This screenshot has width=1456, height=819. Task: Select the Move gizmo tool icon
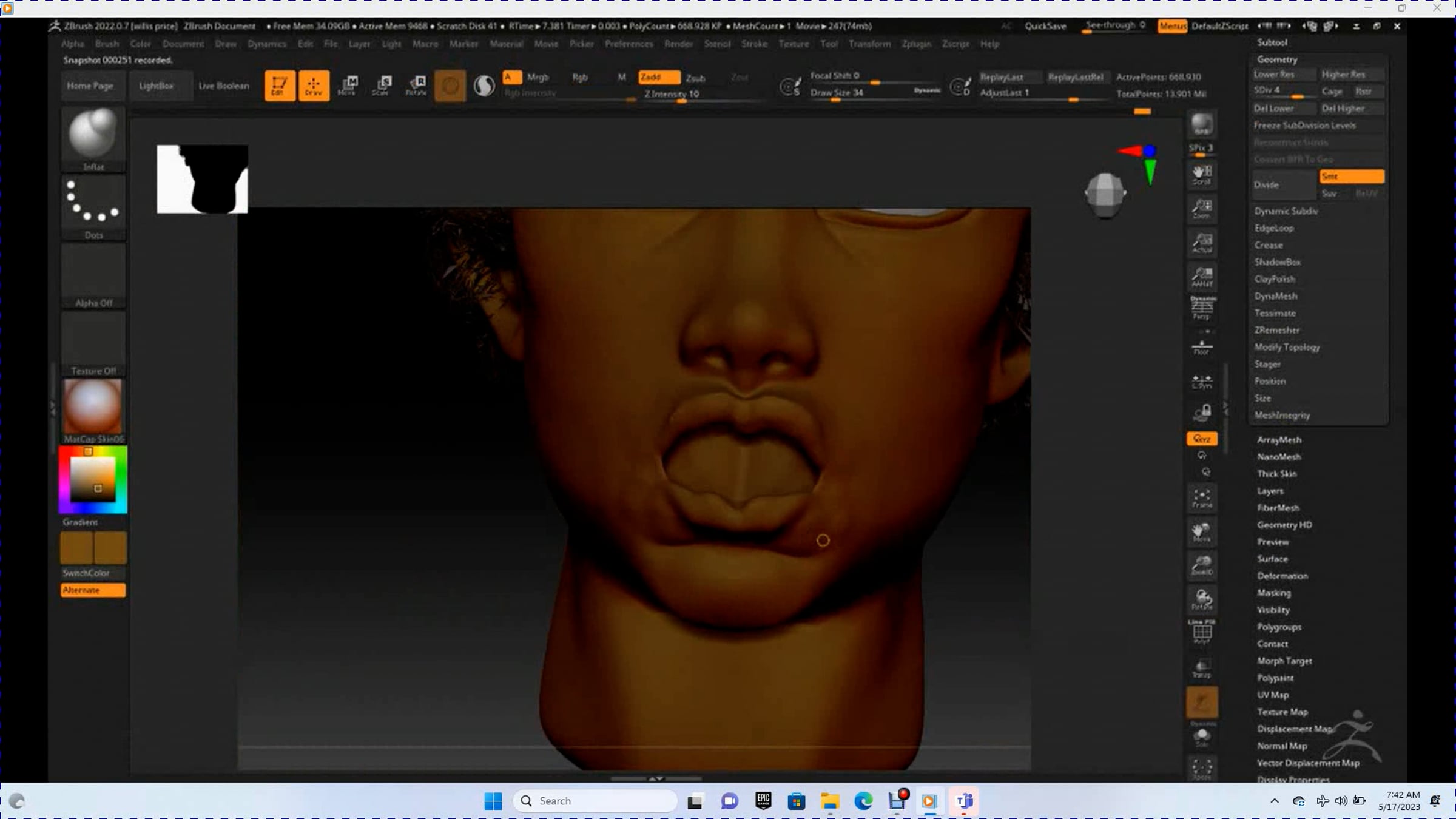coord(348,85)
